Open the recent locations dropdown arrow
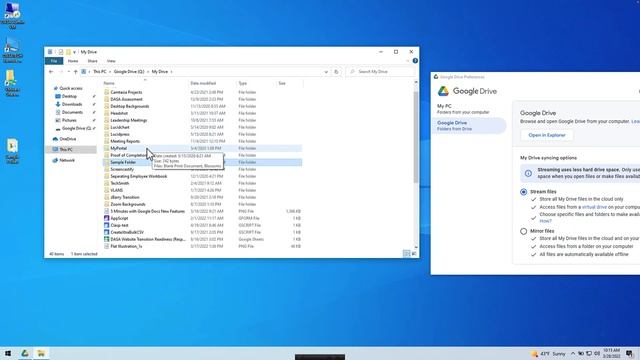 click(x=69, y=72)
